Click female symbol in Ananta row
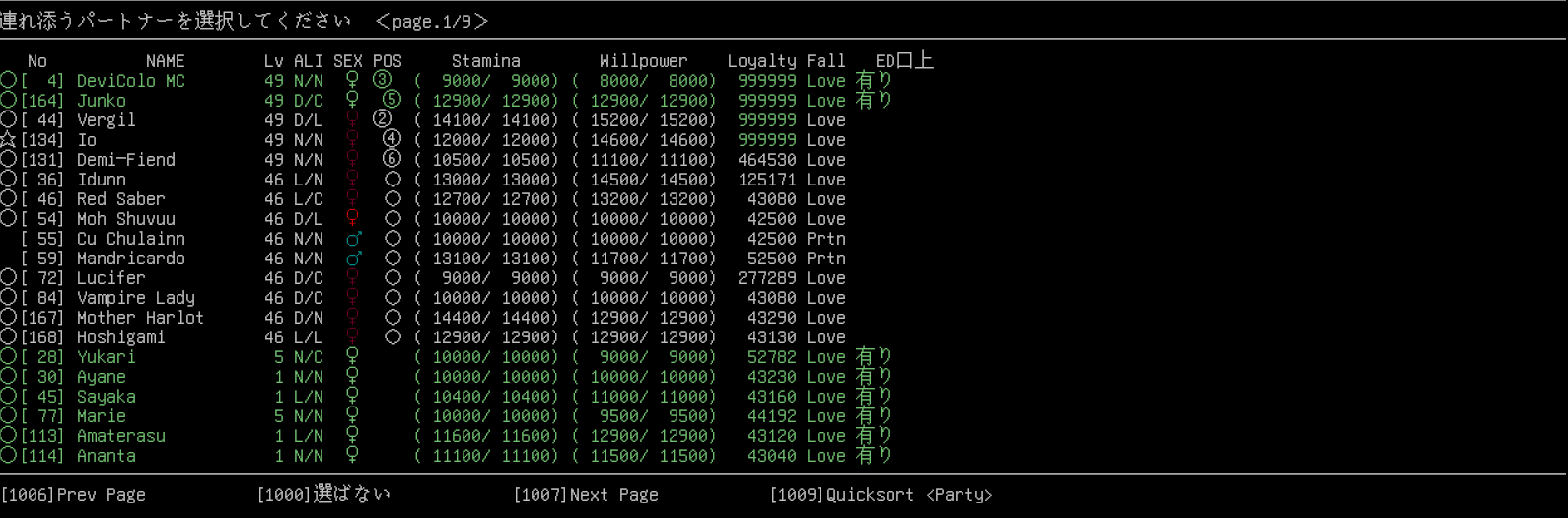This screenshot has width=1568, height=518. [353, 456]
